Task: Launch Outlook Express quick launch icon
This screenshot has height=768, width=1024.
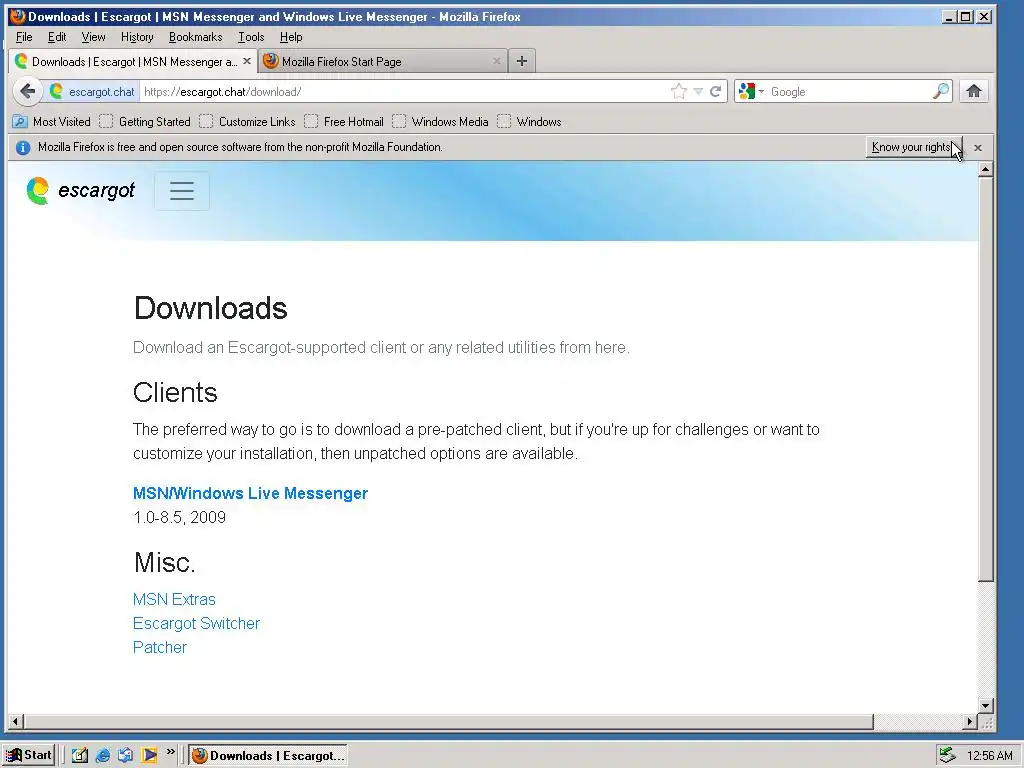Action: (125, 756)
